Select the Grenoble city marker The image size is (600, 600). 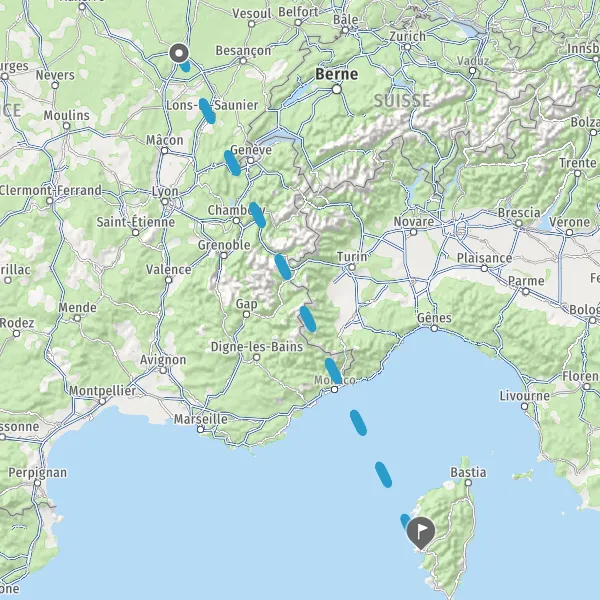(x=224, y=256)
